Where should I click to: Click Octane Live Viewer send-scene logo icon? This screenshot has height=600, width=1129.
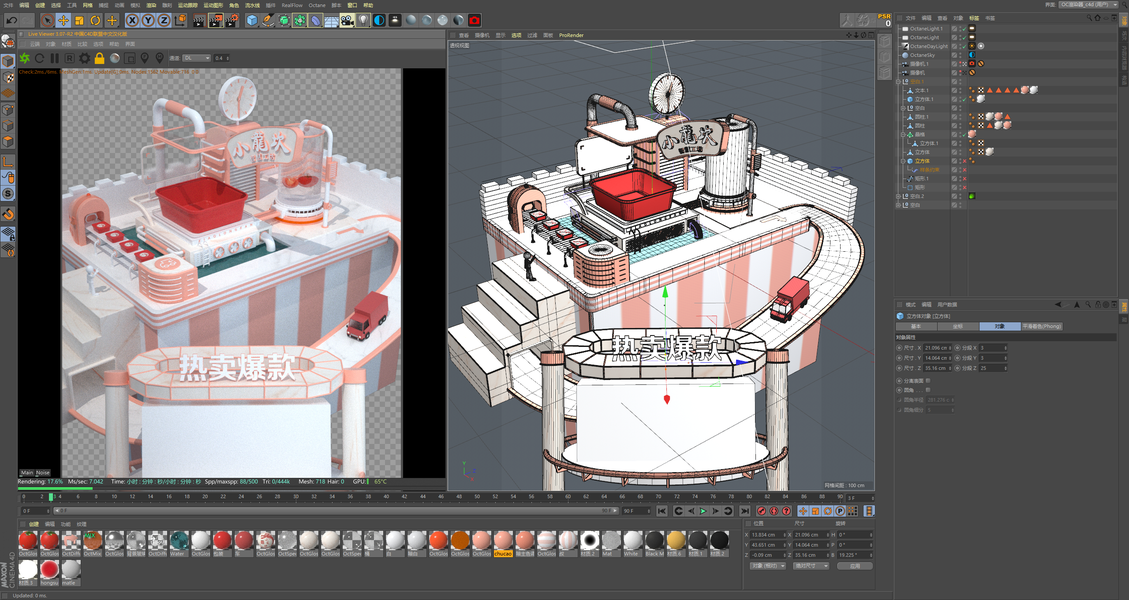[x=24, y=58]
